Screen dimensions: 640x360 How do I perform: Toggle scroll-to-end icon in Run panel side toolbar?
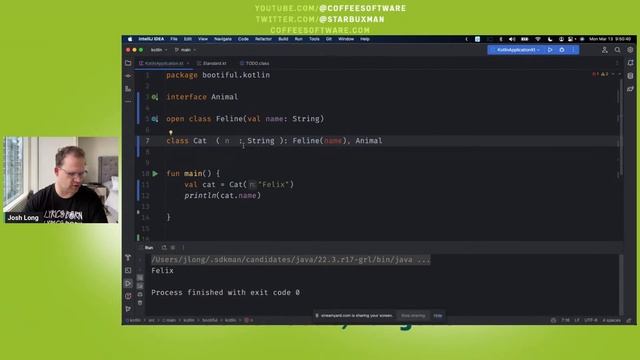(140, 286)
